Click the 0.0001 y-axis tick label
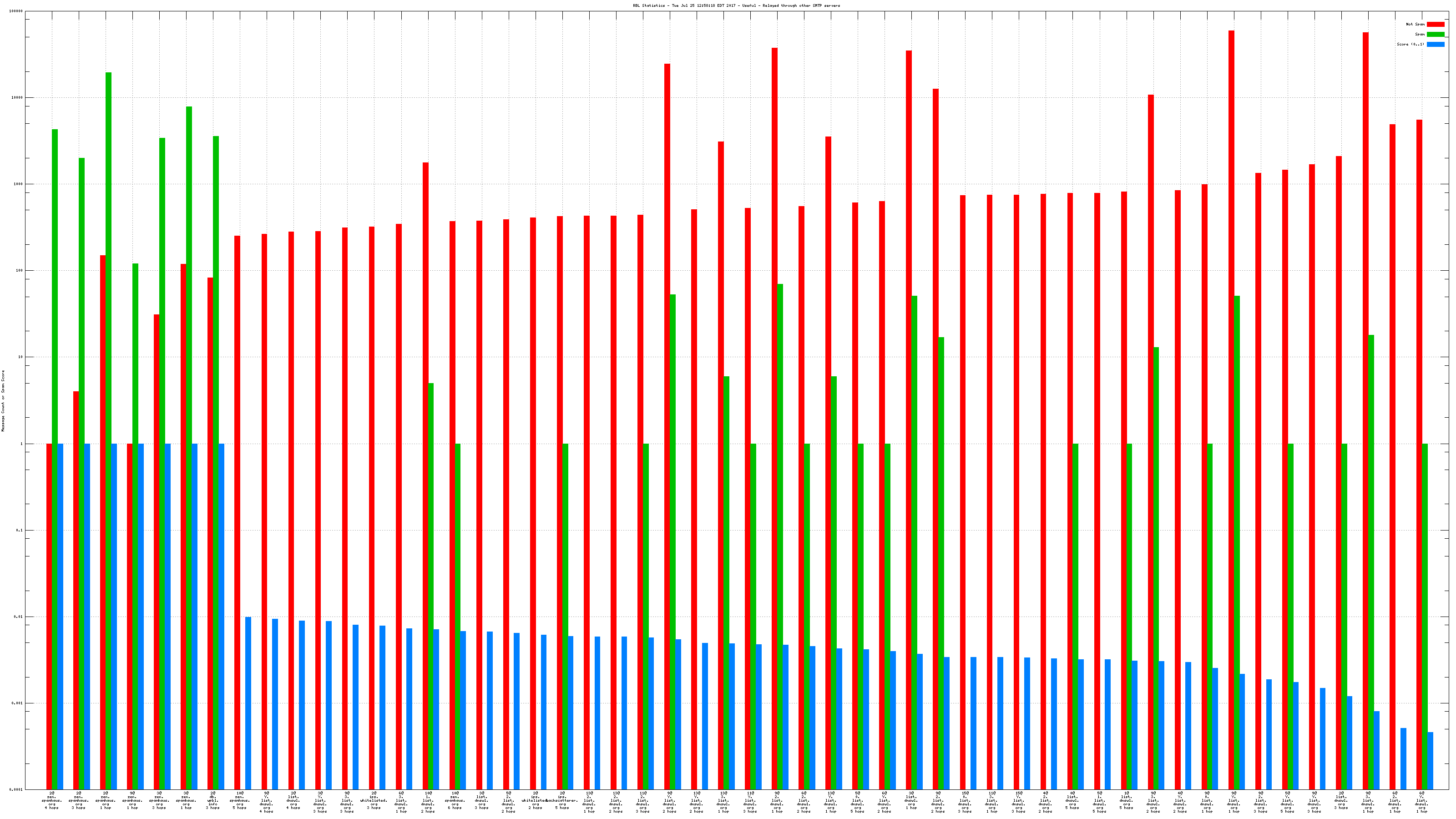The width and height of the screenshot is (1456, 819). (16, 789)
